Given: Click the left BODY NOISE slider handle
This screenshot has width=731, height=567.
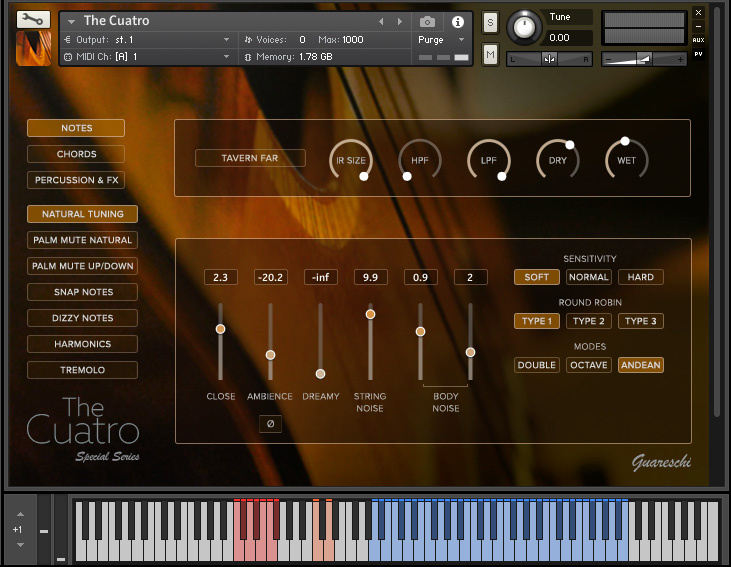Looking at the screenshot, I should [x=421, y=332].
